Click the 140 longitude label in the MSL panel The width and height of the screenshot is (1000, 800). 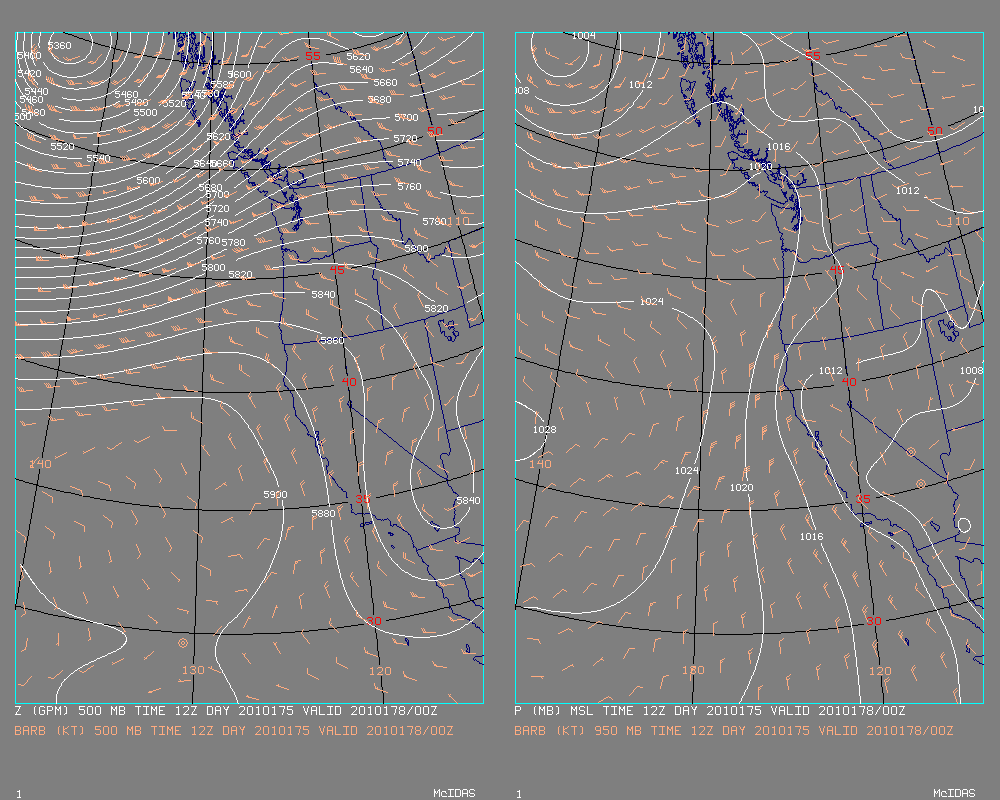(540, 464)
